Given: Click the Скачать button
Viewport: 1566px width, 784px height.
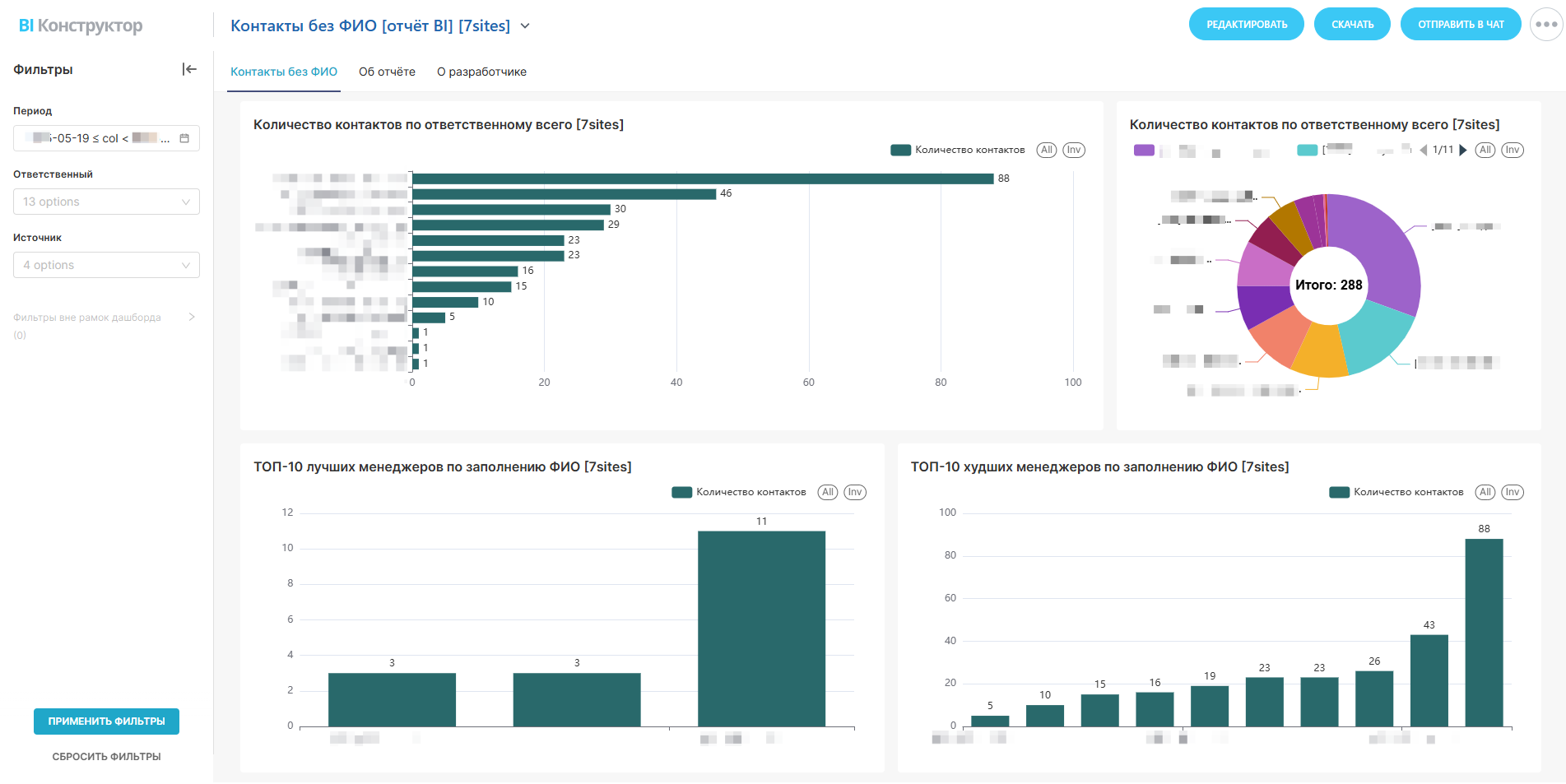Looking at the screenshot, I should (x=1352, y=25).
